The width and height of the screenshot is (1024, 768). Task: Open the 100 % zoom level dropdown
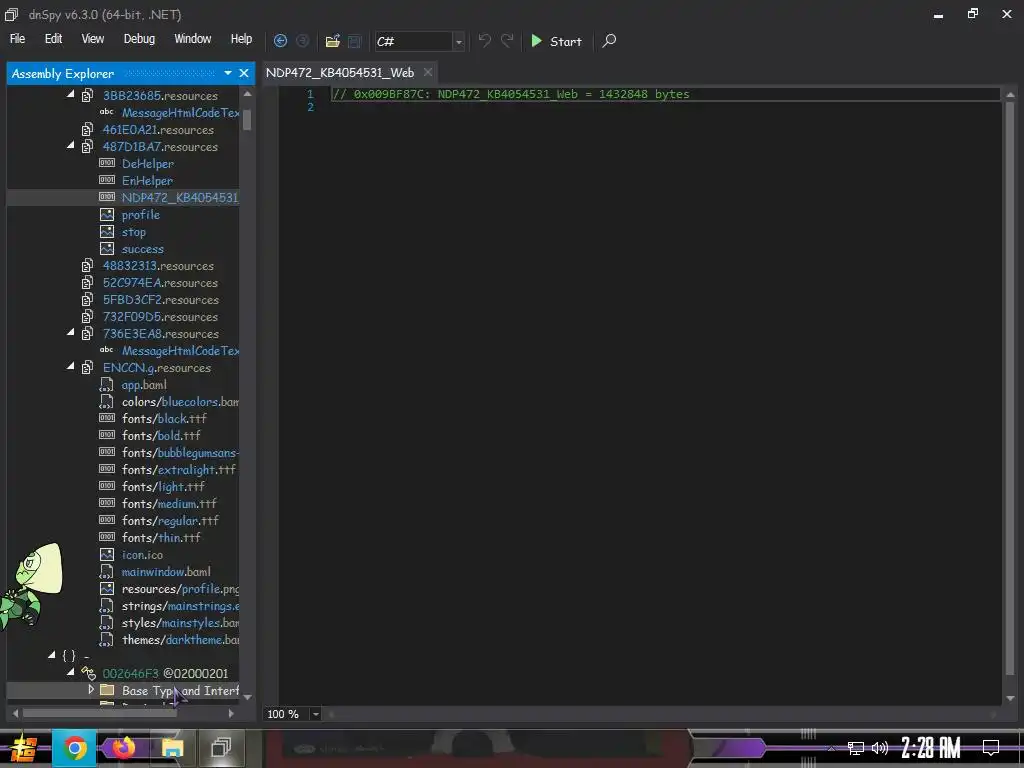pyautogui.click(x=315, y=714)
